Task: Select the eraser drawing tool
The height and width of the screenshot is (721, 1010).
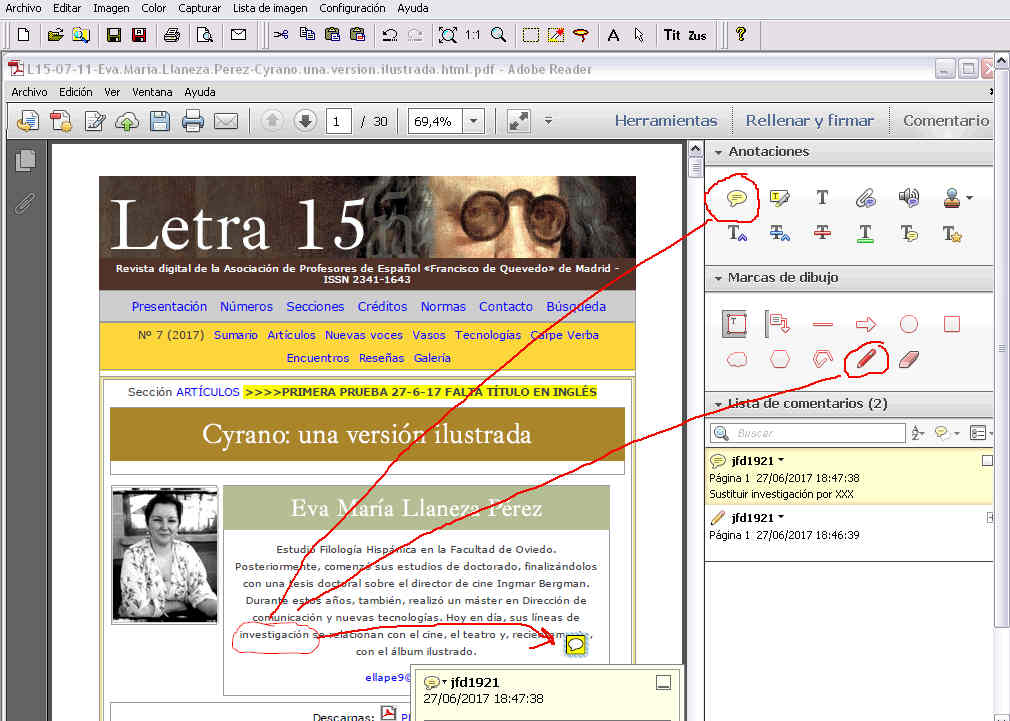Action: point(908,359)
